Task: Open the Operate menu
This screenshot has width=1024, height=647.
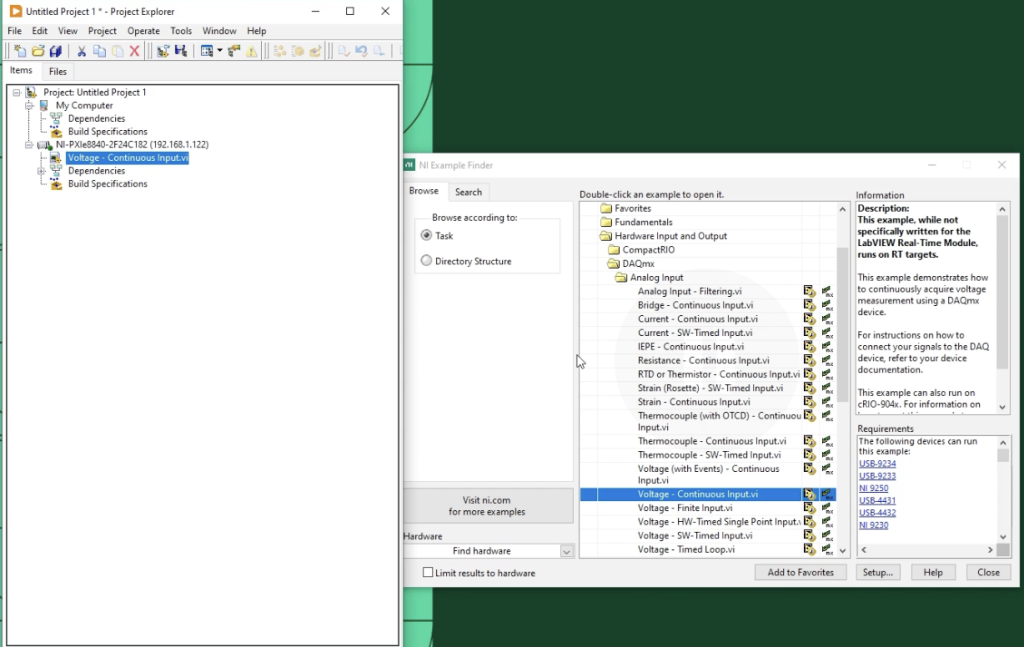Action: (144, 31)
